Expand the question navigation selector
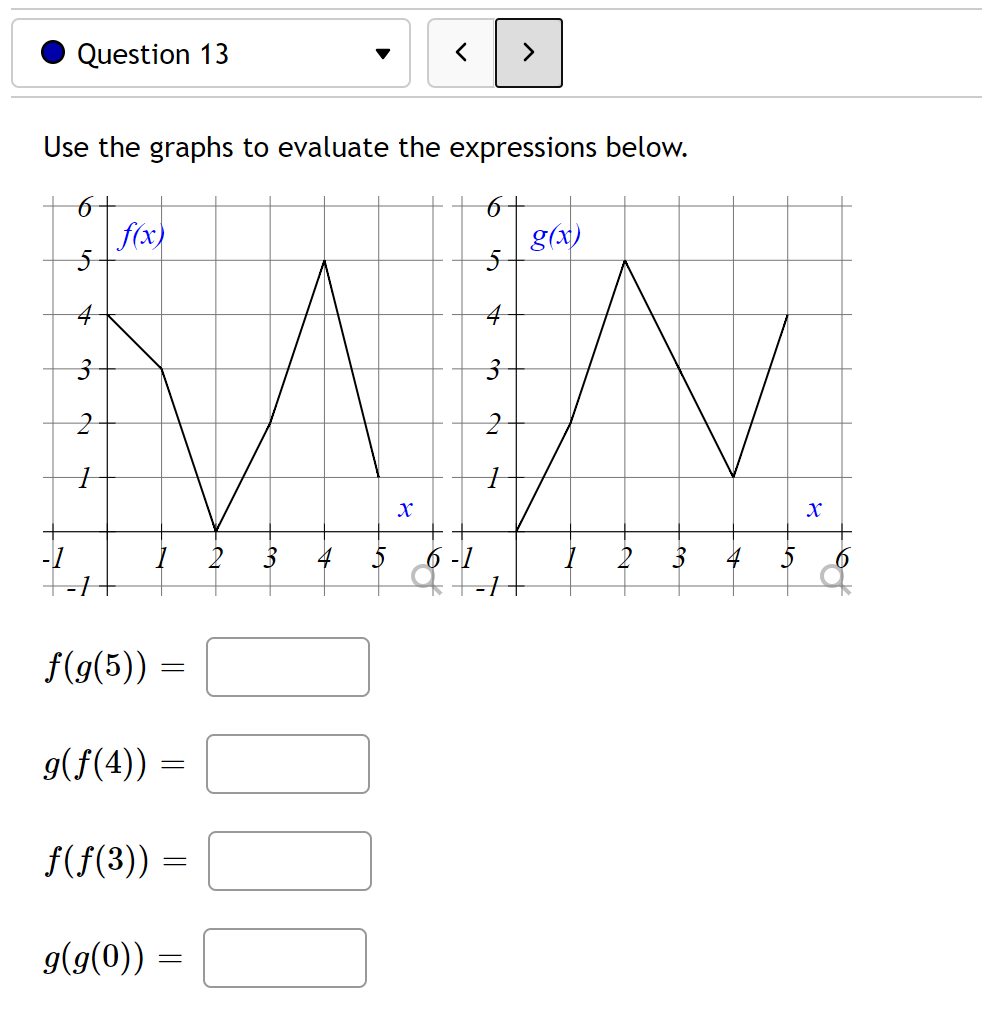The width and height of the screenshot is (982, 1017). coord(210,53)
